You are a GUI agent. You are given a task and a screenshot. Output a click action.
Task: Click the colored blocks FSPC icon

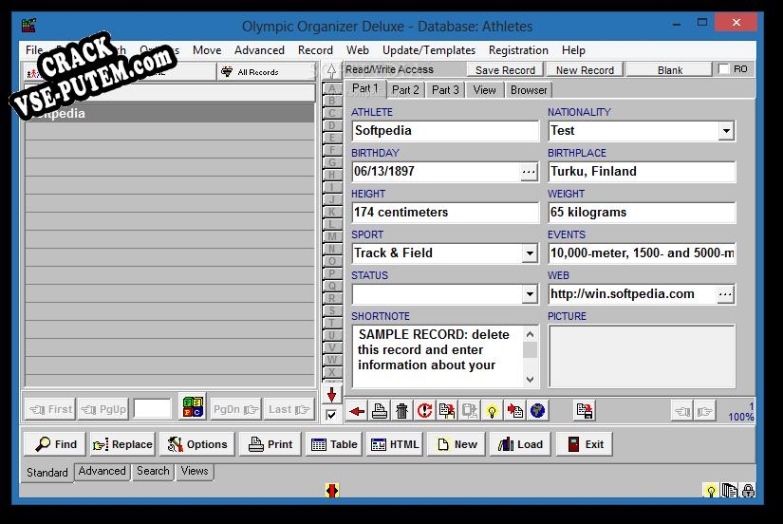point(193,407)
